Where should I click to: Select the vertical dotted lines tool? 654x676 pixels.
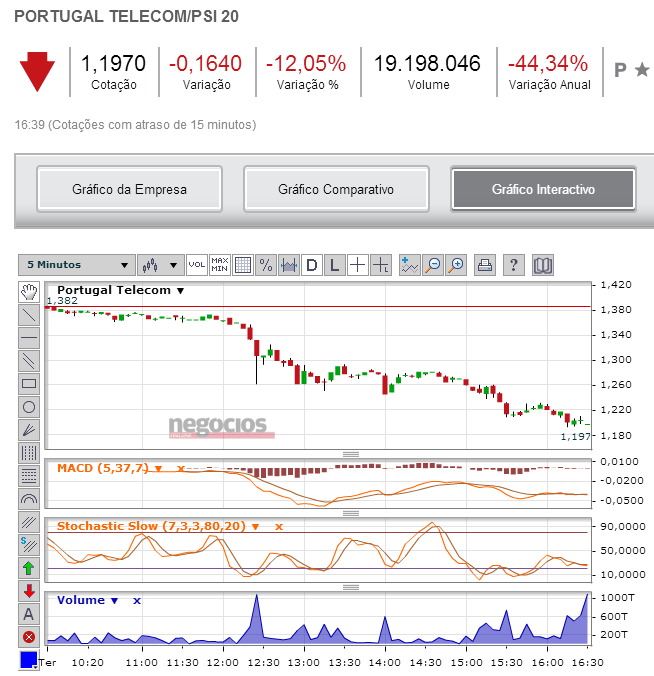coord(29,453)
